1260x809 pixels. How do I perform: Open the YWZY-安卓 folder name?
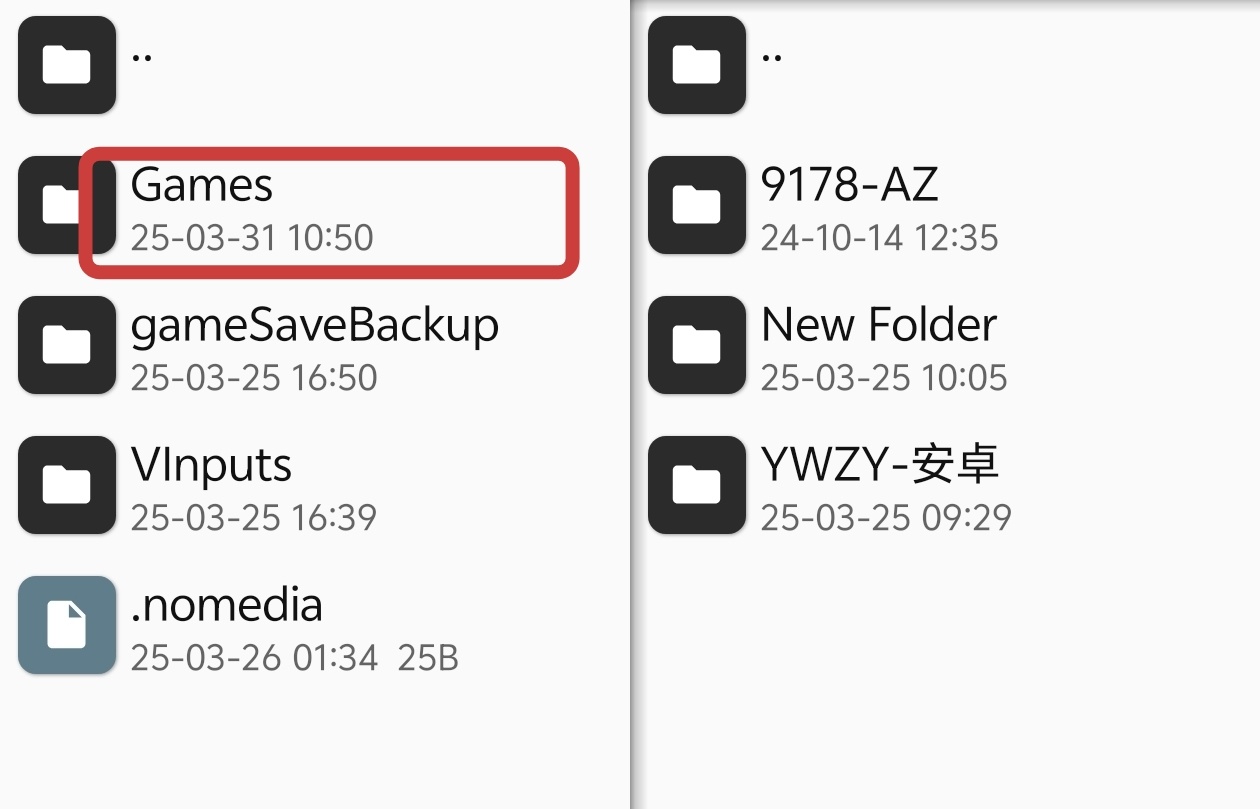click(x=880, y=464)
